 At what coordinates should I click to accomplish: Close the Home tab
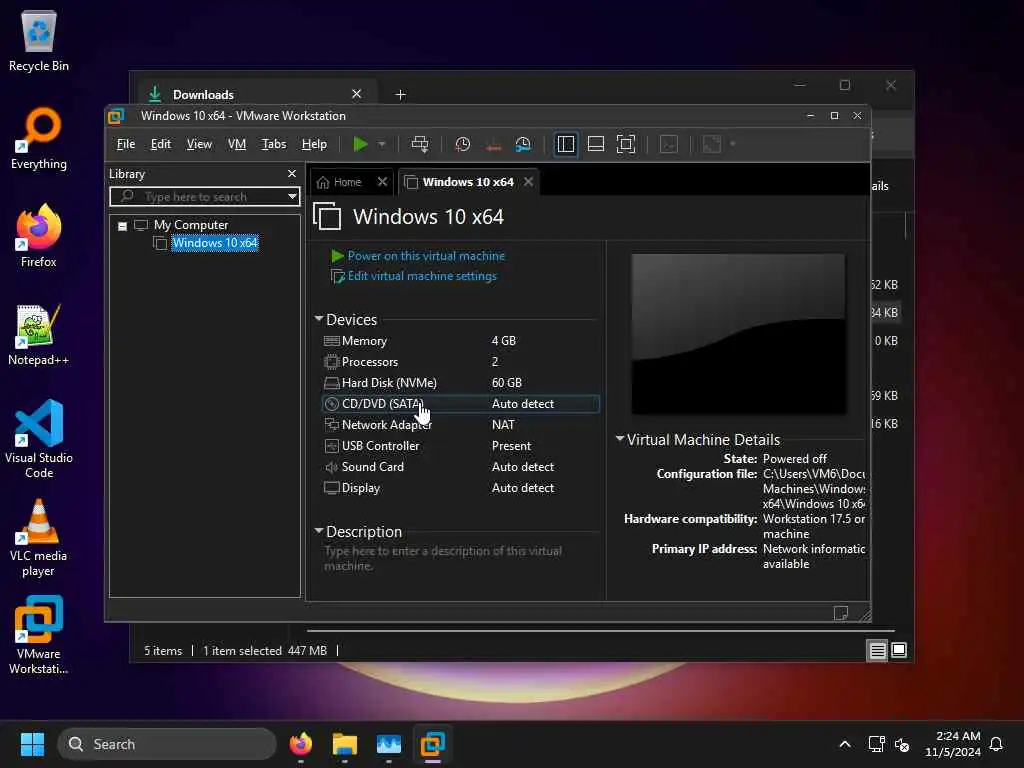point(382,182)
